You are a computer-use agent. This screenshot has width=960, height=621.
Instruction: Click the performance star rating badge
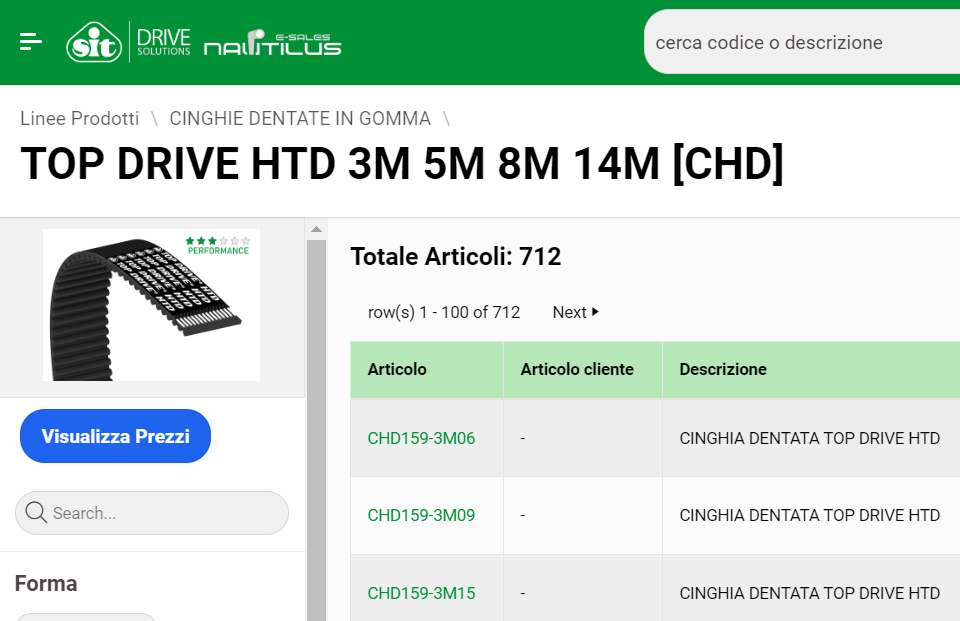click(217, 245)
